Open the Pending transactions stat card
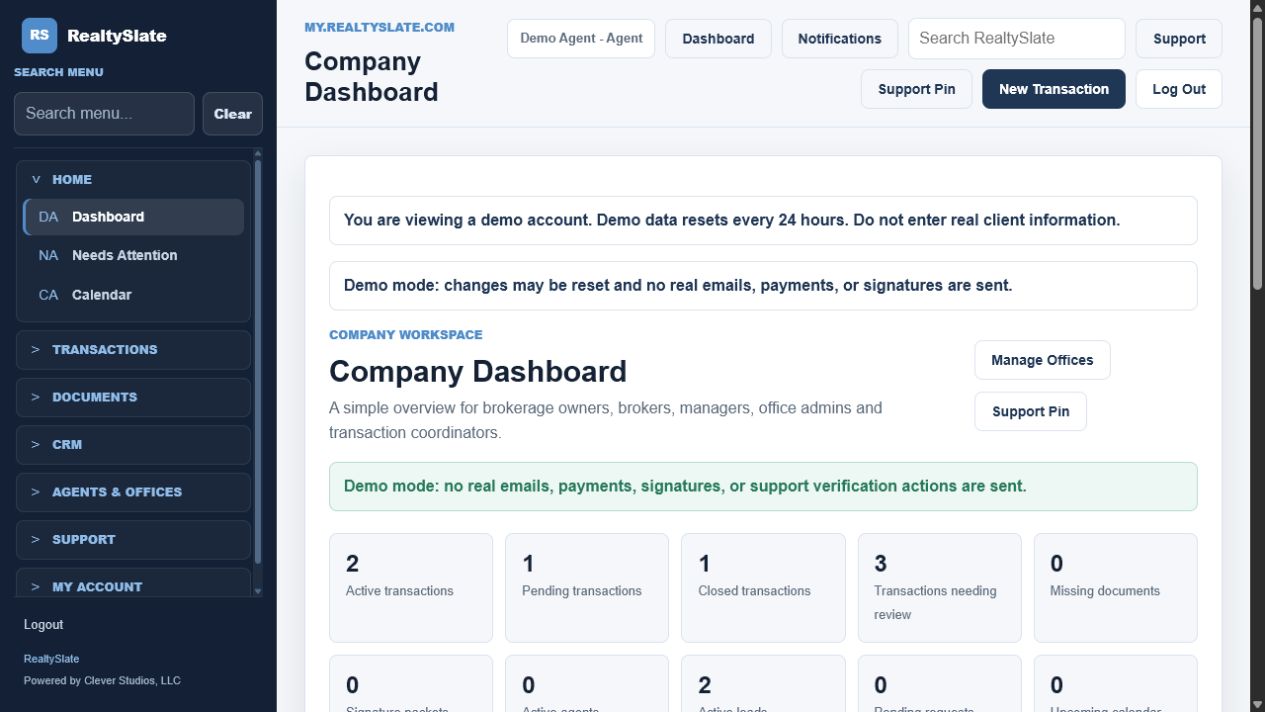1265x712 pixels. [587, 588]
